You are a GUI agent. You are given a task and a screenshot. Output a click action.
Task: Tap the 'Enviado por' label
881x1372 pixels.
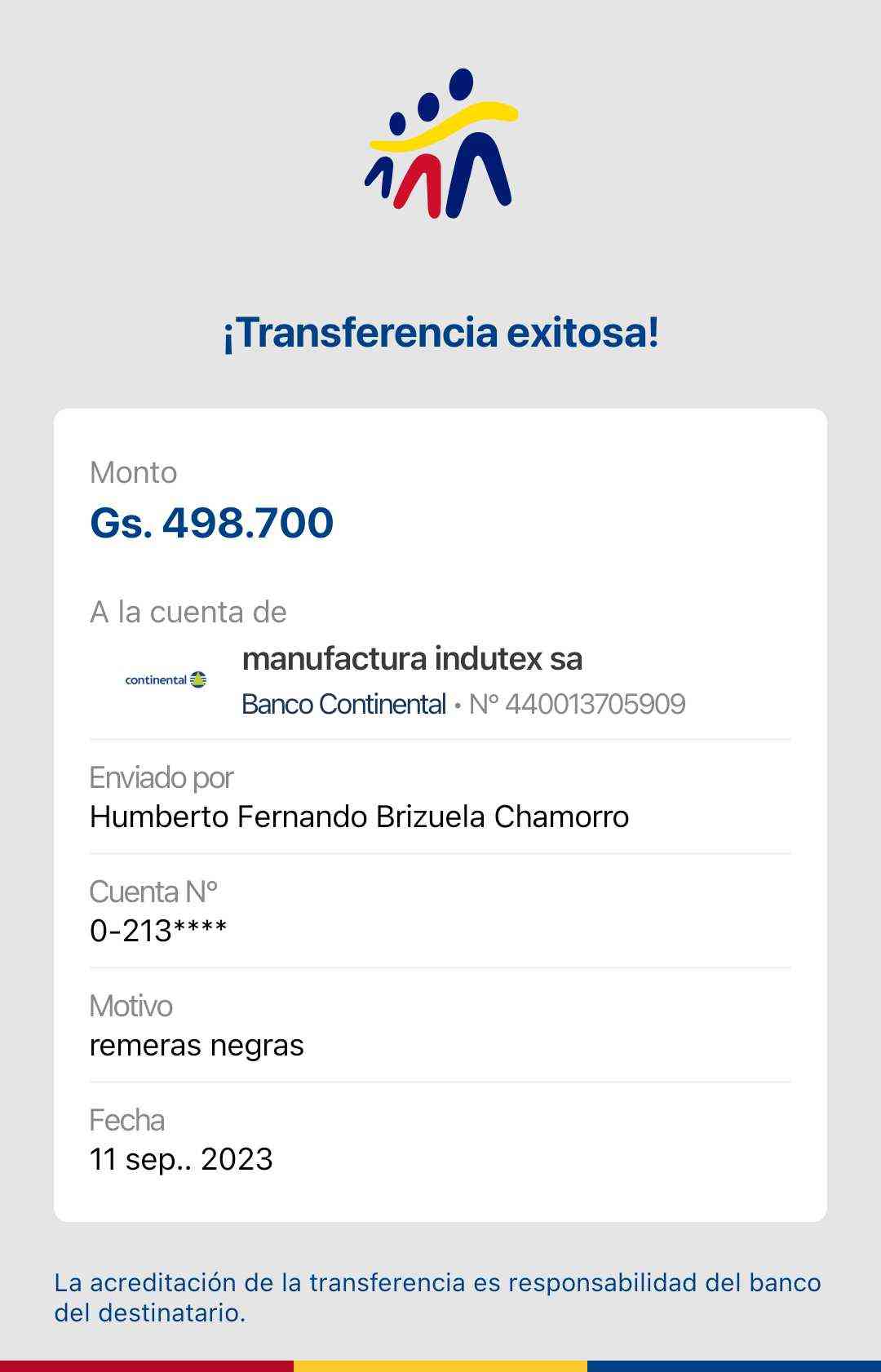pos(162,778)
